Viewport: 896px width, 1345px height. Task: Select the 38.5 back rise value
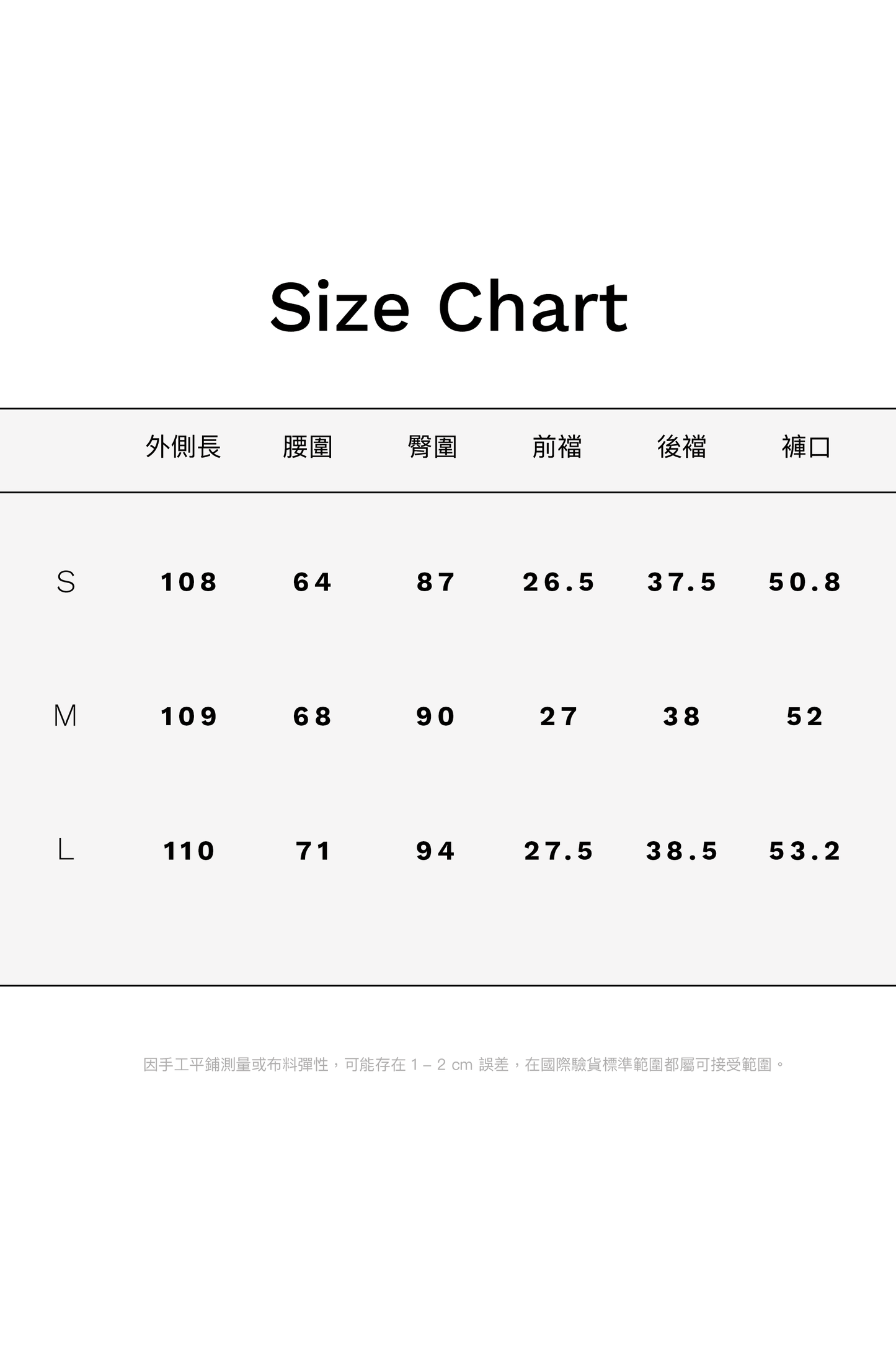[682, 851]
